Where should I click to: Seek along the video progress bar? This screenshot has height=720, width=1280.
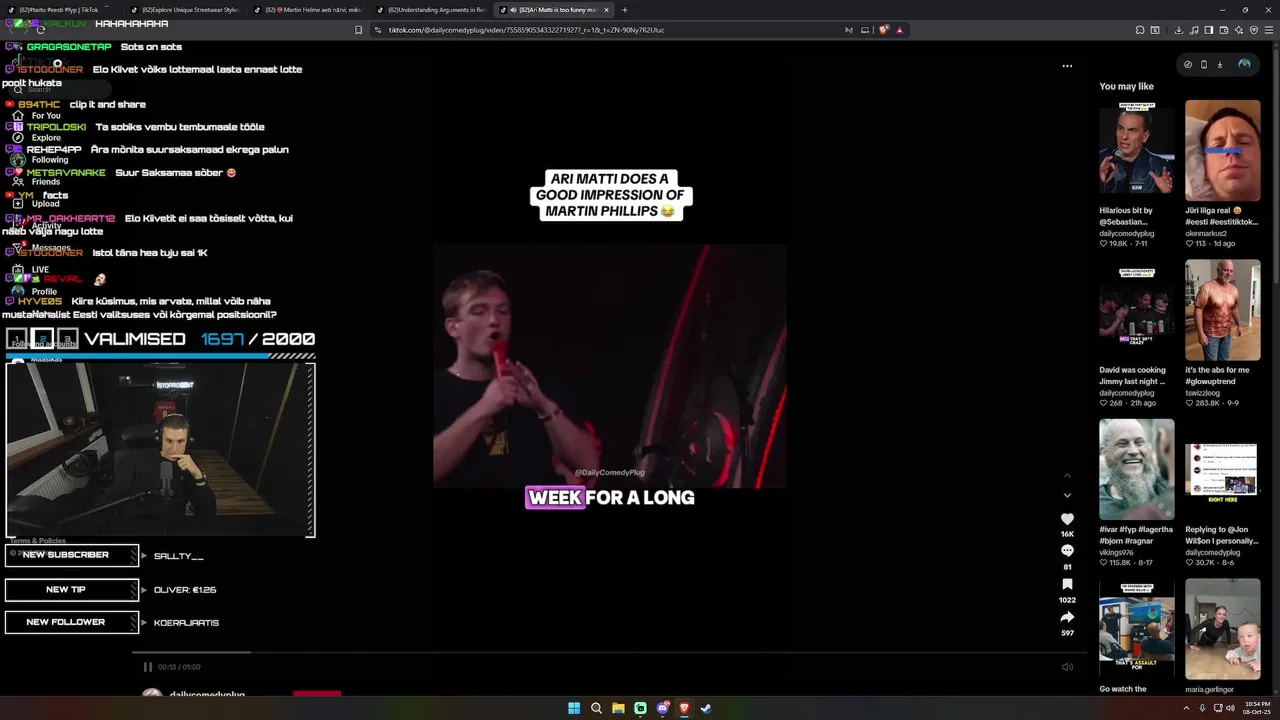point(610,653)
